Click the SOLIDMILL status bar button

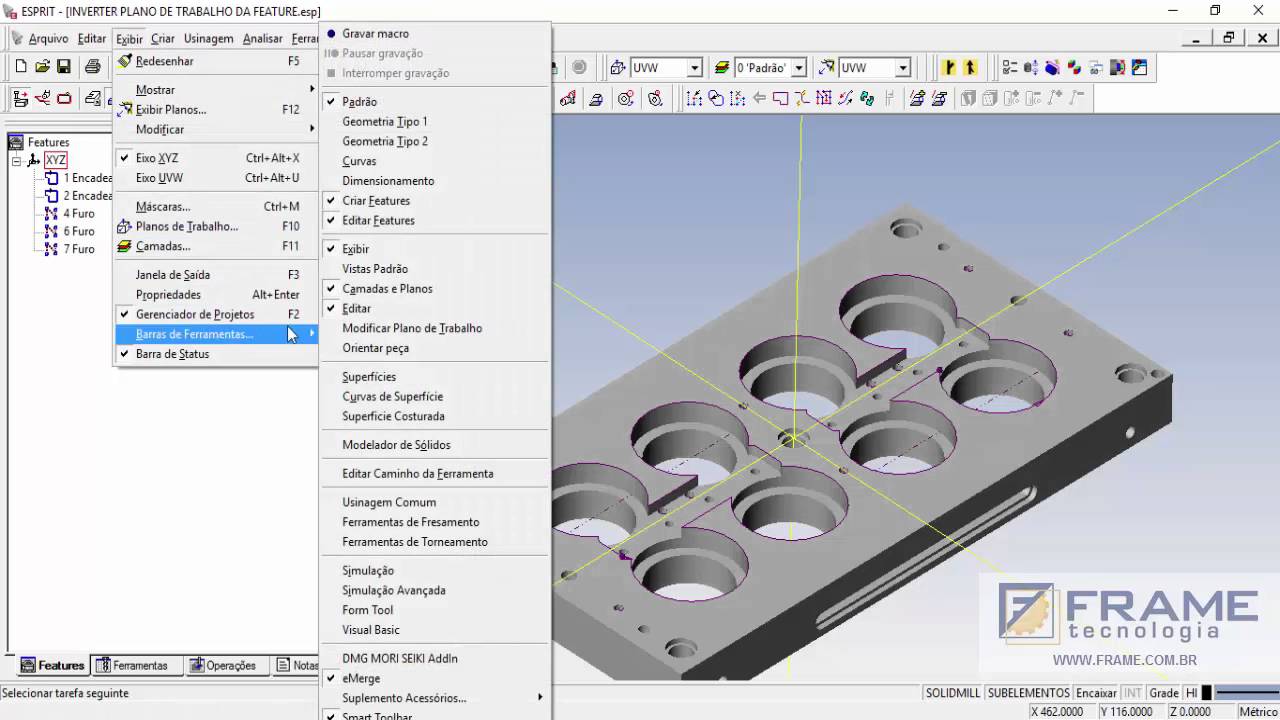[953, 693]
